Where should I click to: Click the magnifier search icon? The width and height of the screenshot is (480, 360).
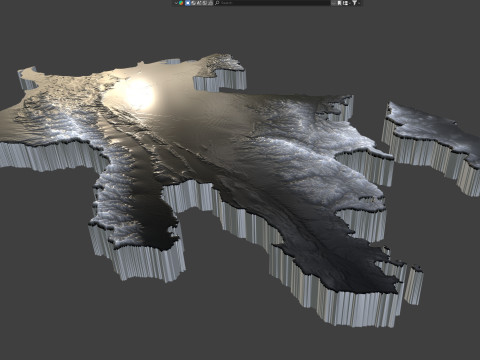(217, 3)
